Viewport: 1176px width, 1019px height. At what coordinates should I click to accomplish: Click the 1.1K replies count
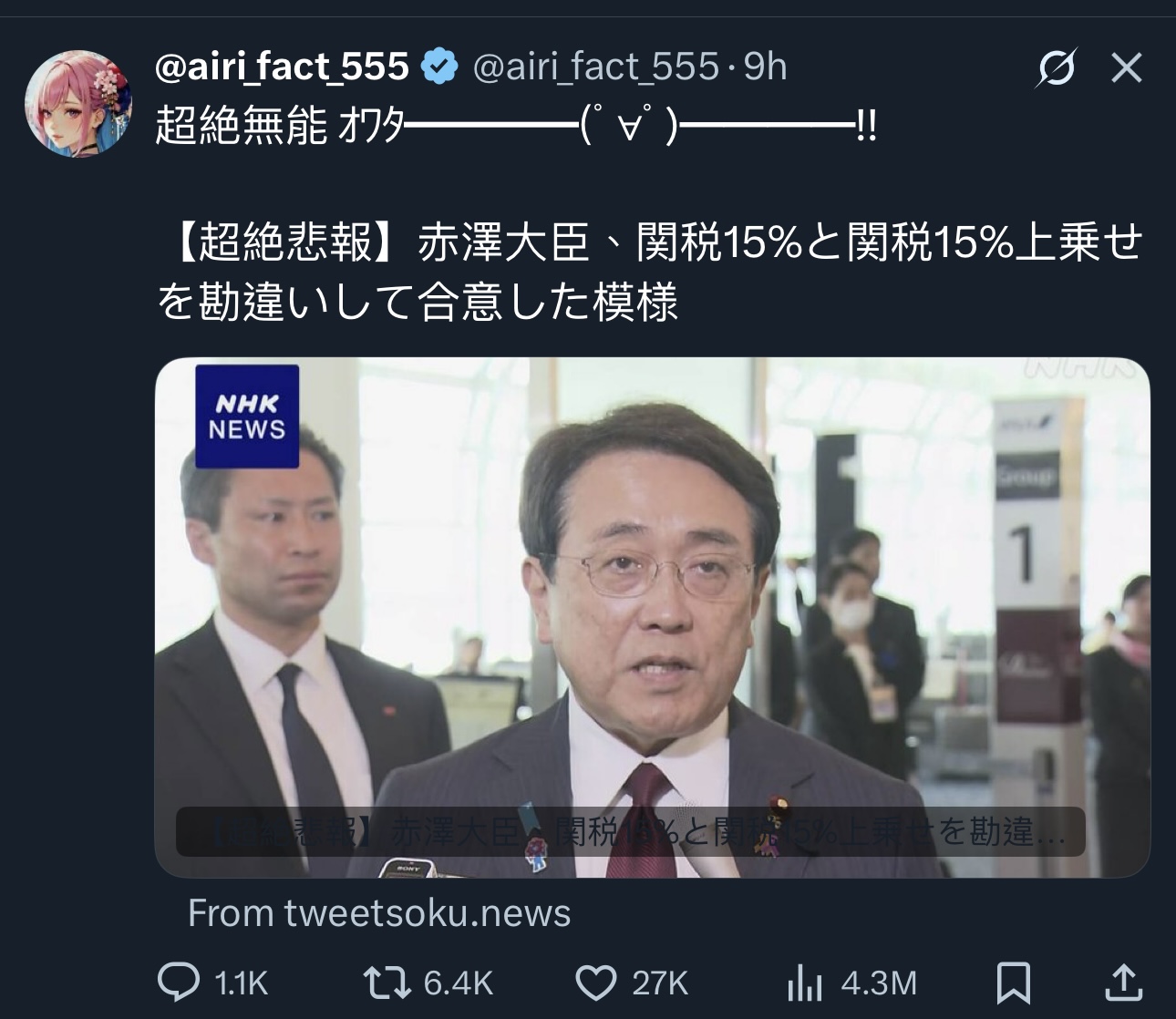point(242,983)
